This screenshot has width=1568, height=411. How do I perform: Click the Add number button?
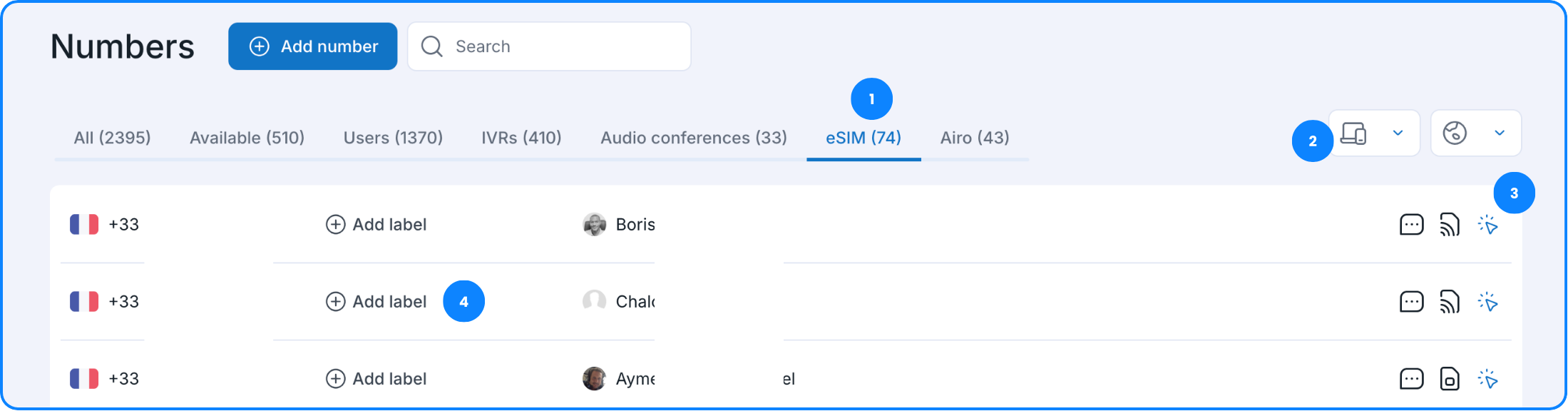(x=313, y=46)
